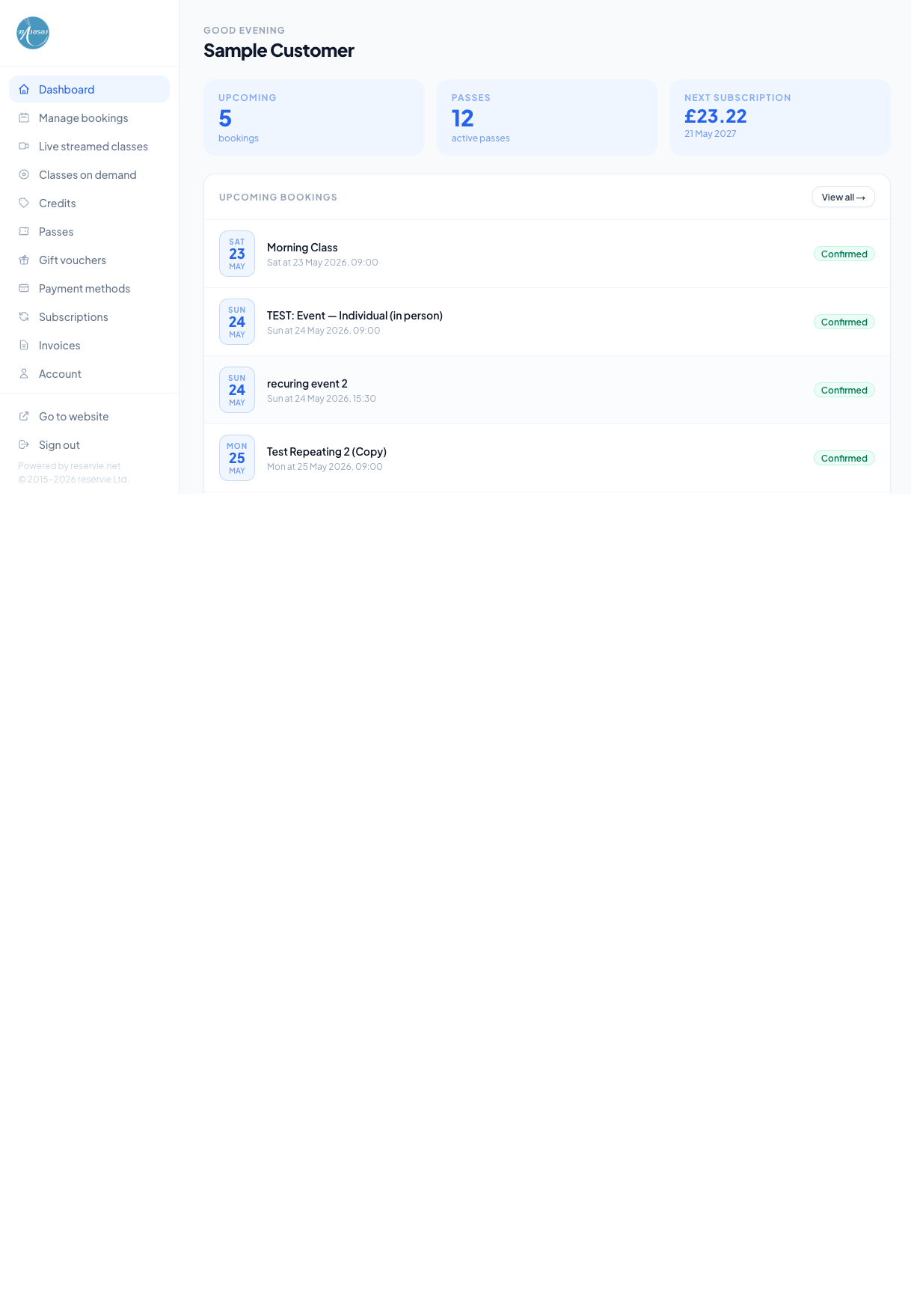Click the Confirmed badge for Test Repeating 2
Viewport: 911px width, 1316px height.
click(844, 458)
